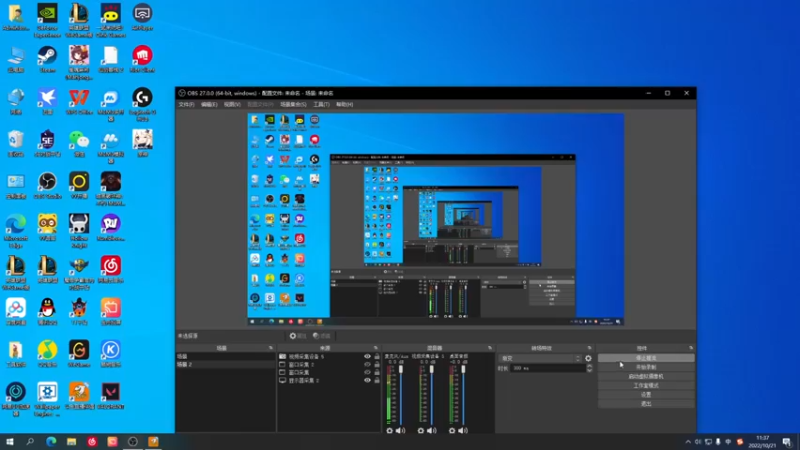Open the Scene Collection menu
The height and width of the screenshot is (450, 800).
[x=293, y=105]
